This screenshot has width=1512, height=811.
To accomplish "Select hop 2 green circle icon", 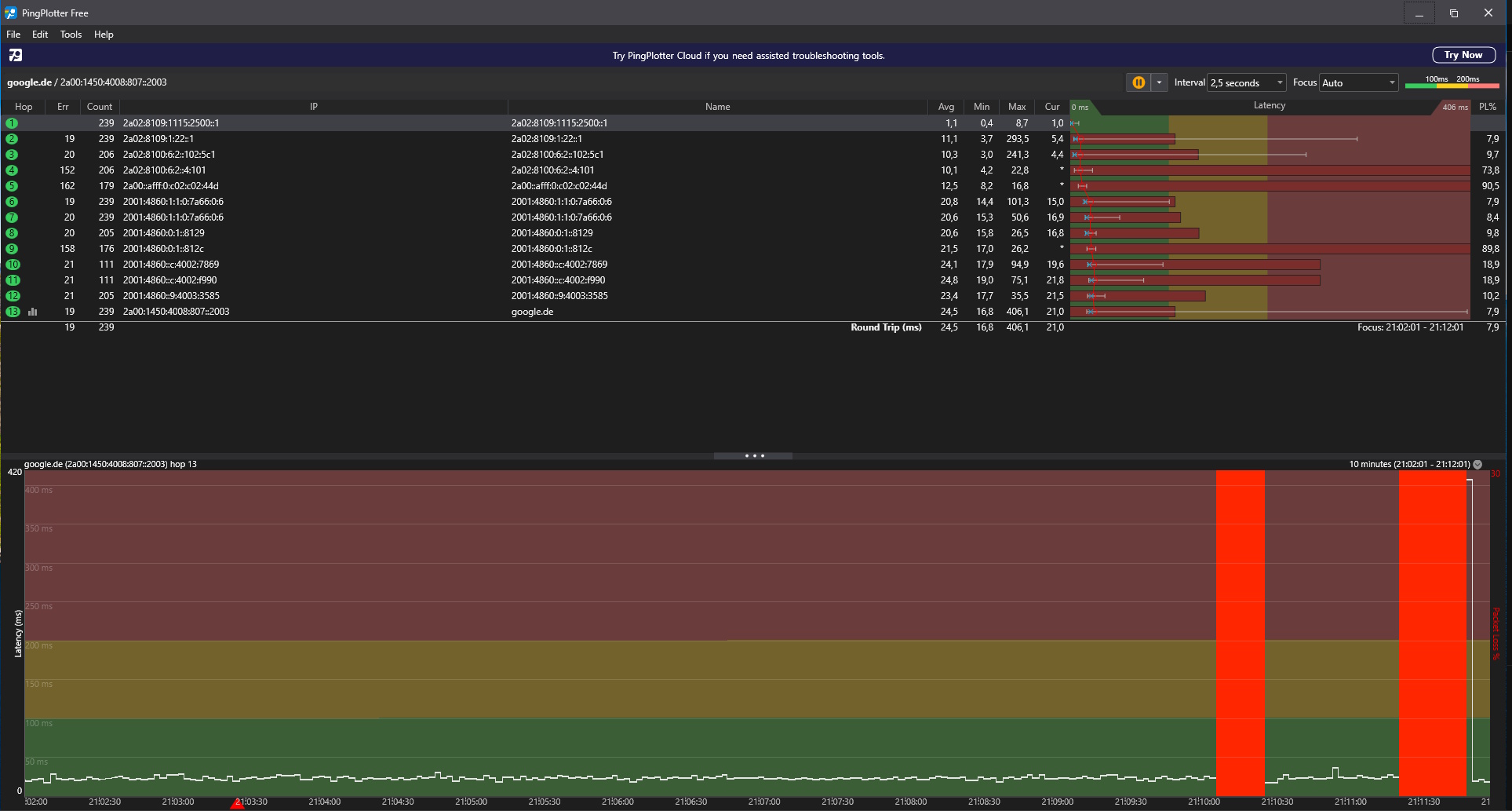I will pyautogui.click(x=12, y=139).
